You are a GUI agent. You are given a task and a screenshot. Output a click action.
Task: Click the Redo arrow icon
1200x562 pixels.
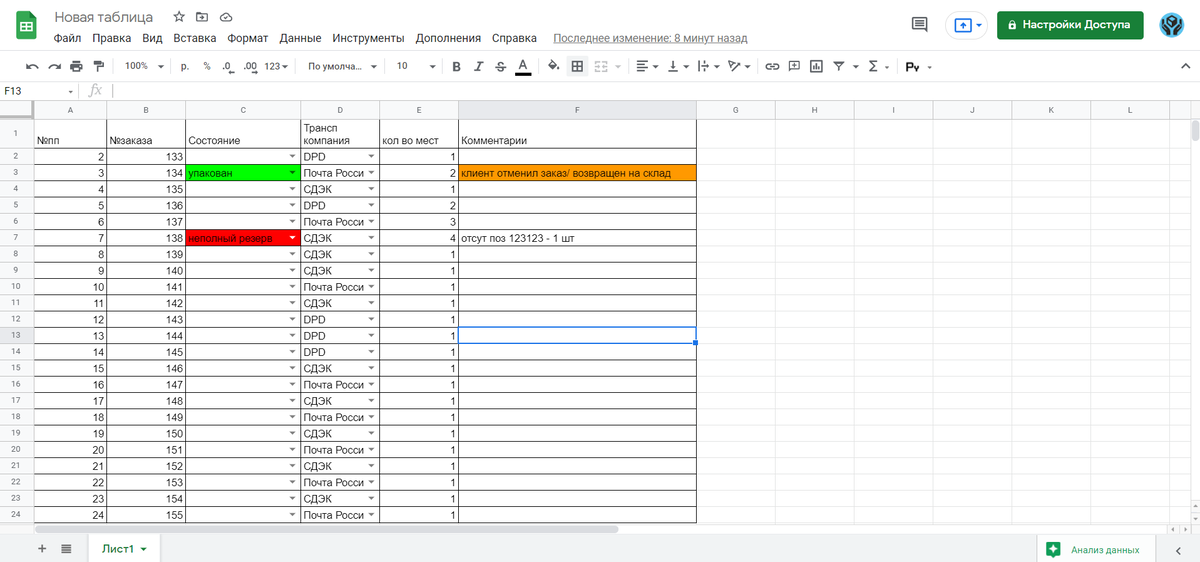[x=54, y=66]
